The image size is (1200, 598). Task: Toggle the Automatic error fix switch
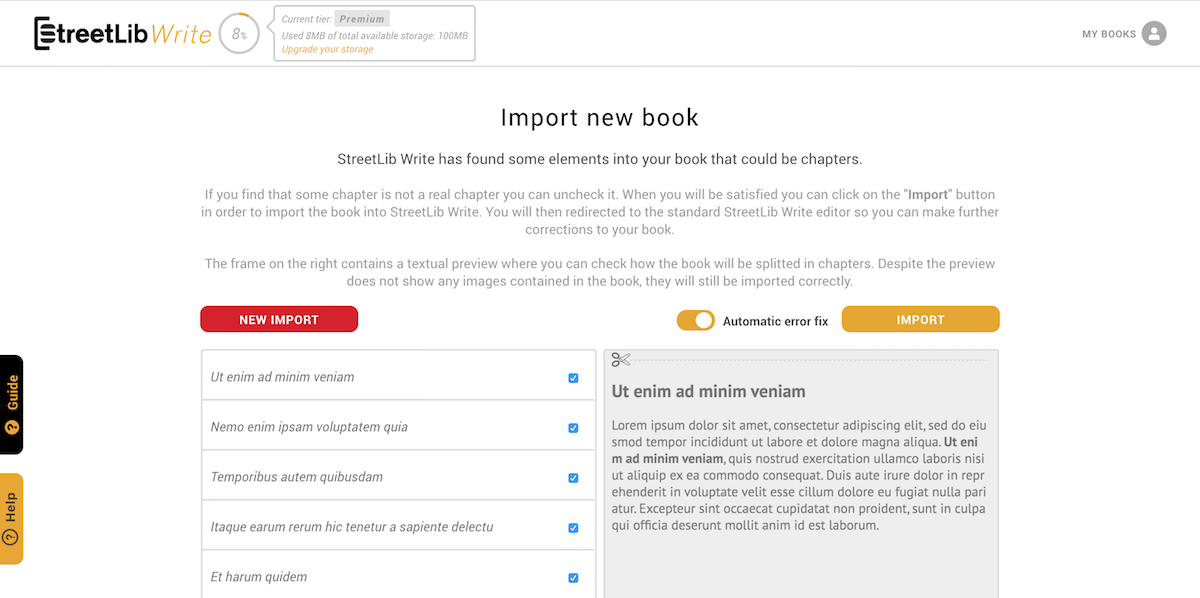coord(696,319)
